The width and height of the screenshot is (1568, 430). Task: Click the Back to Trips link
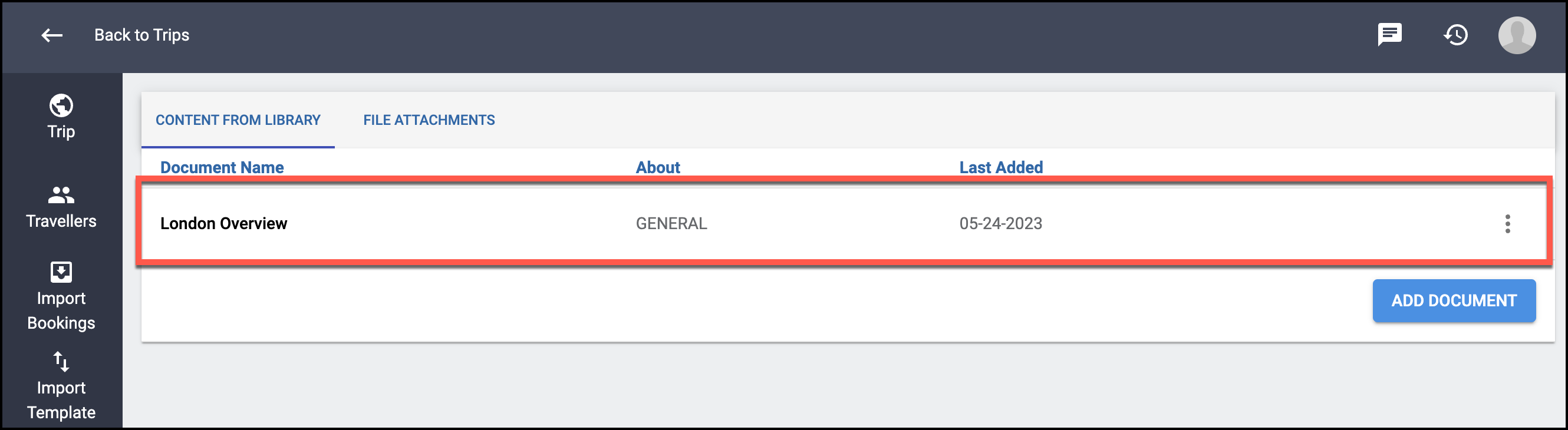point(142,35)
